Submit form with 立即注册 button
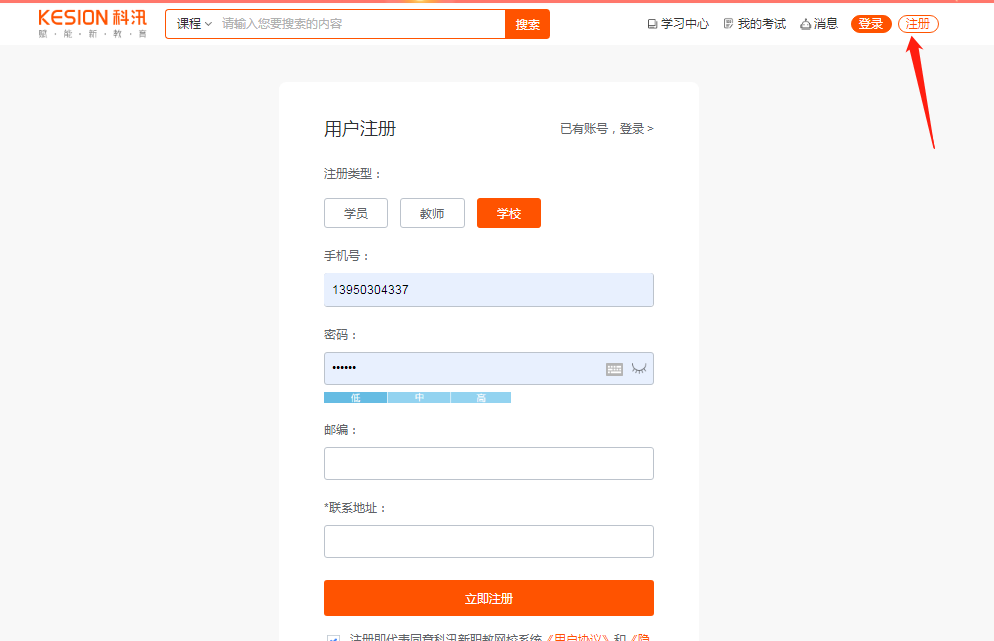Screen dimensions: 994x641 coord(488,598)
